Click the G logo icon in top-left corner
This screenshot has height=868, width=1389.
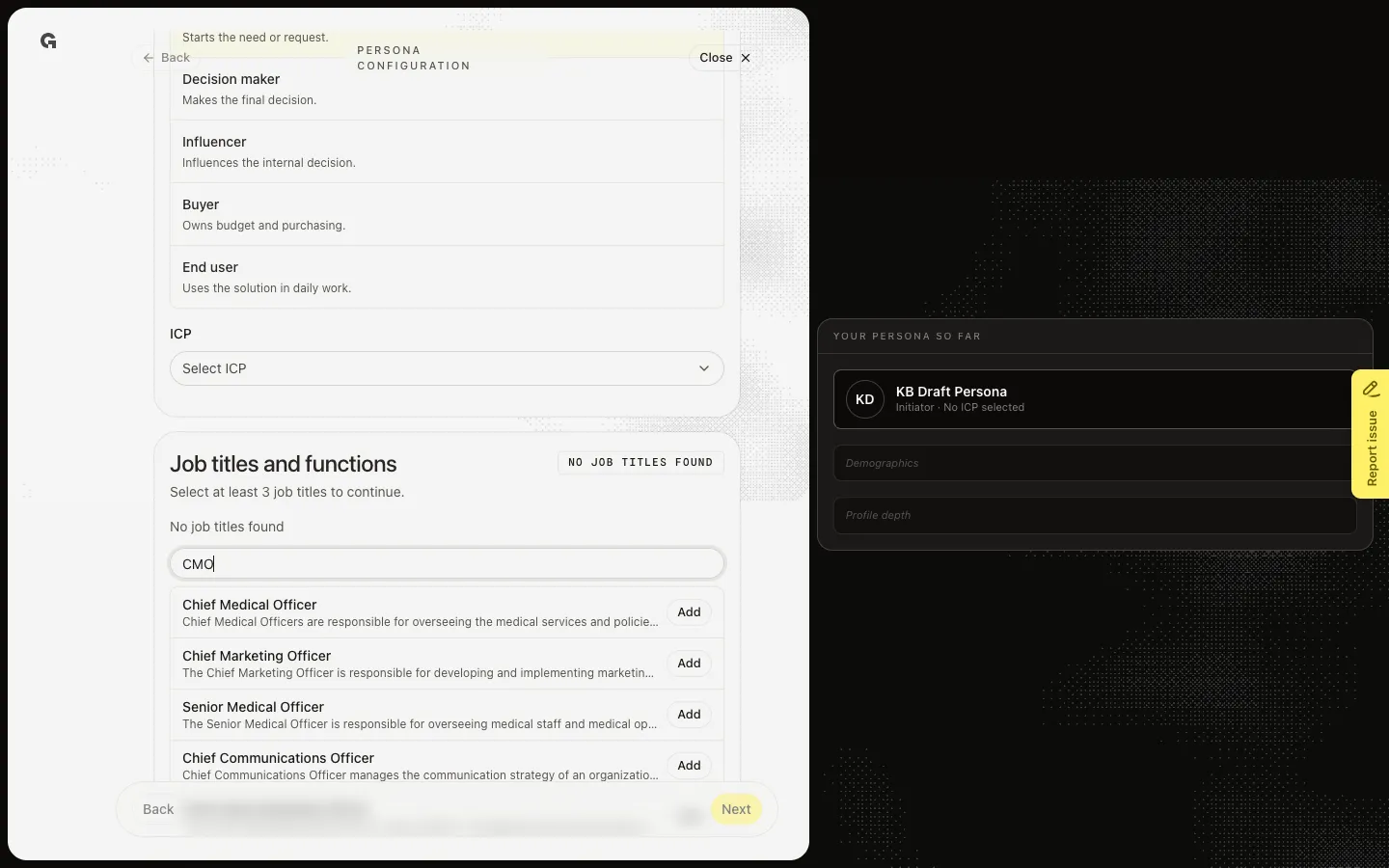[48, 41]
